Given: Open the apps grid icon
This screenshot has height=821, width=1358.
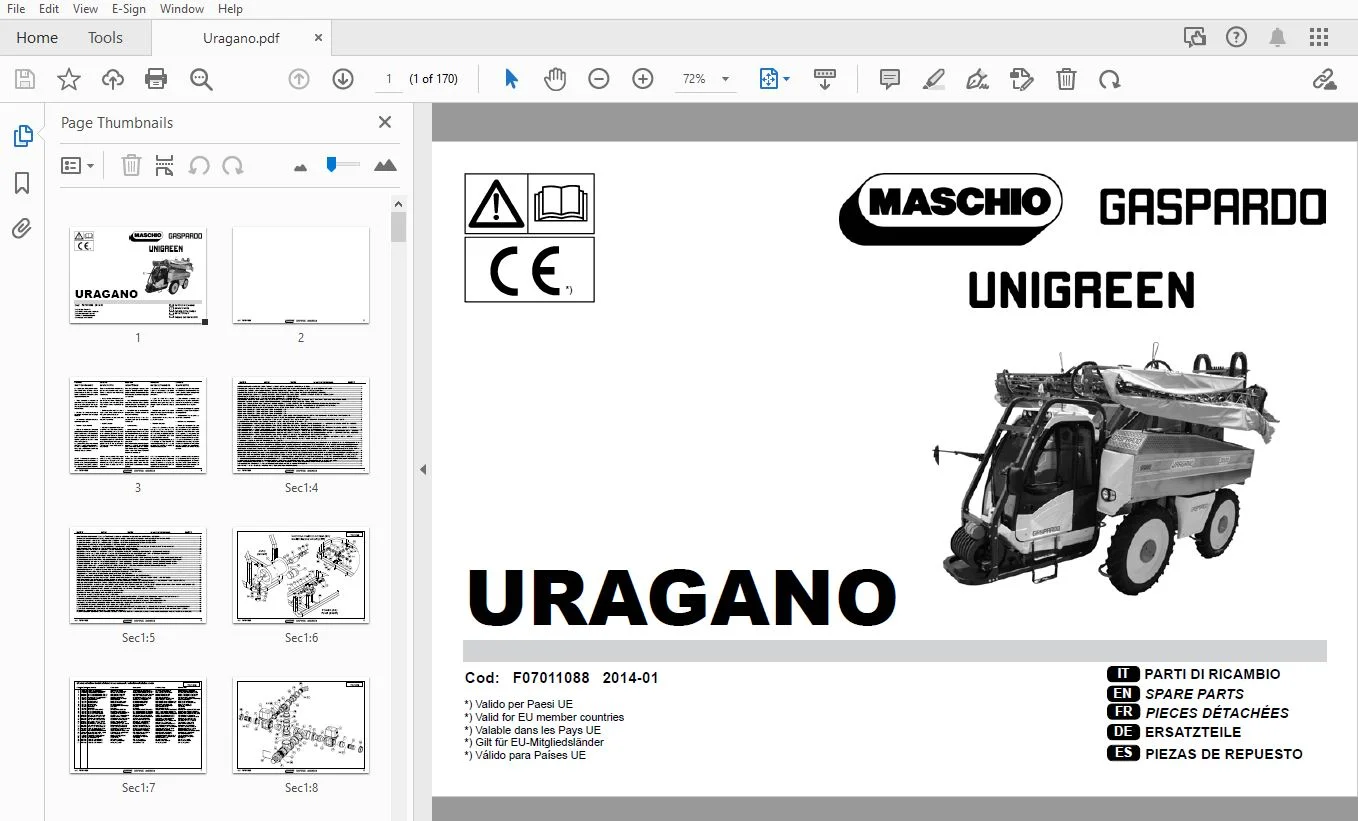Looking at the screenshot, I should pyautogui.click(x=1319, y=38).
